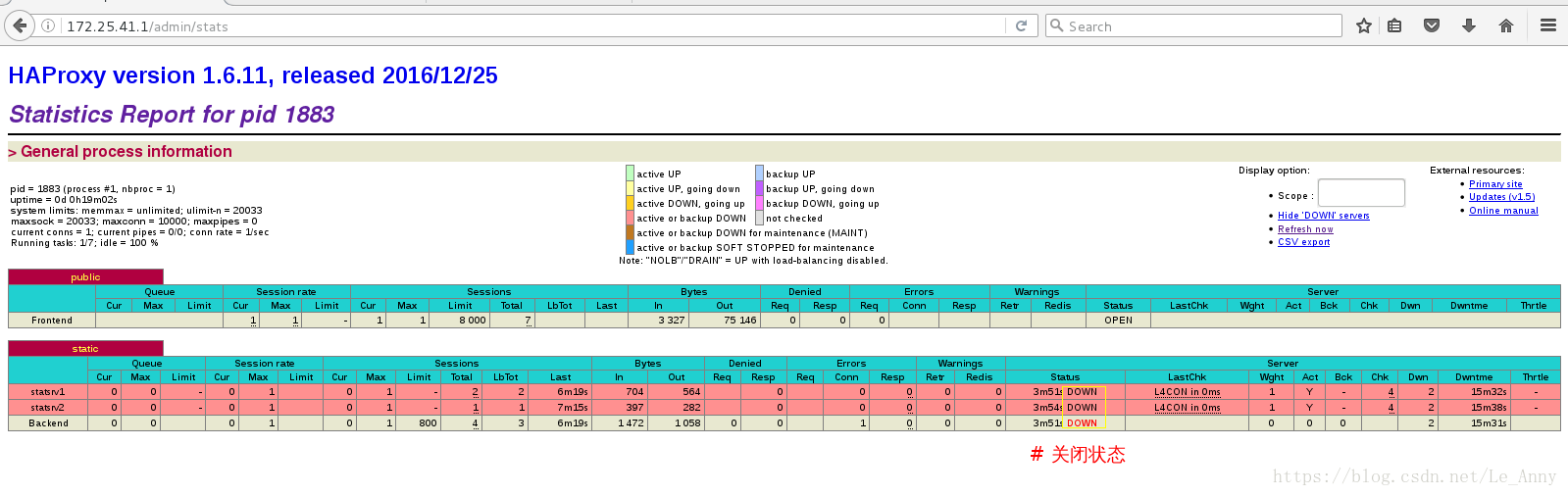Go back with the browser back arrow

20,25
